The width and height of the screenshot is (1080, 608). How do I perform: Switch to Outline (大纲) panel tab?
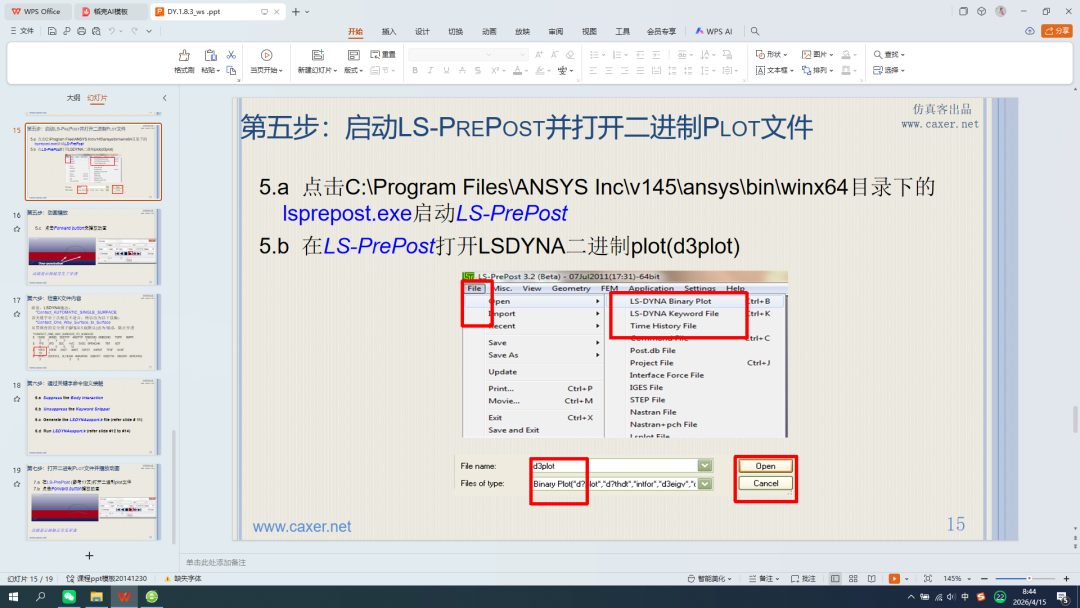pyautogui.click(x=73, y=98)
